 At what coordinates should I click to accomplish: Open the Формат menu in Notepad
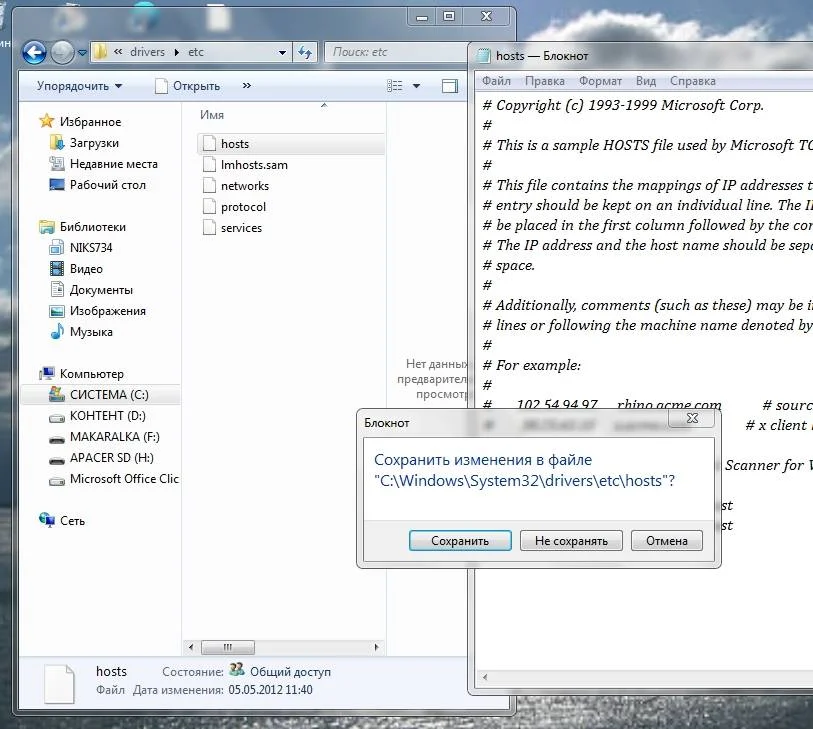600,81
